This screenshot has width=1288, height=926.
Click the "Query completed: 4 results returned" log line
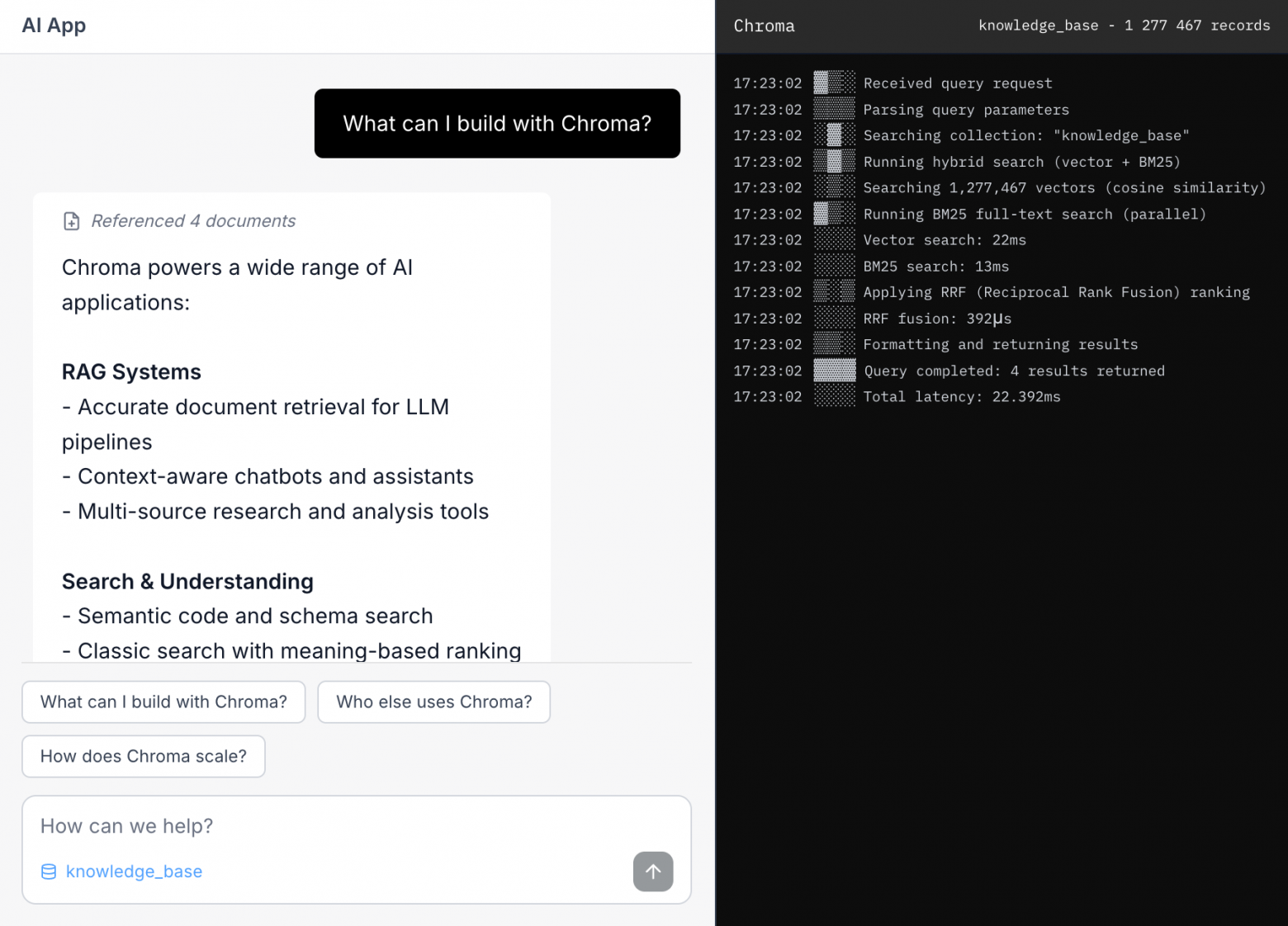click(1014, 371)
